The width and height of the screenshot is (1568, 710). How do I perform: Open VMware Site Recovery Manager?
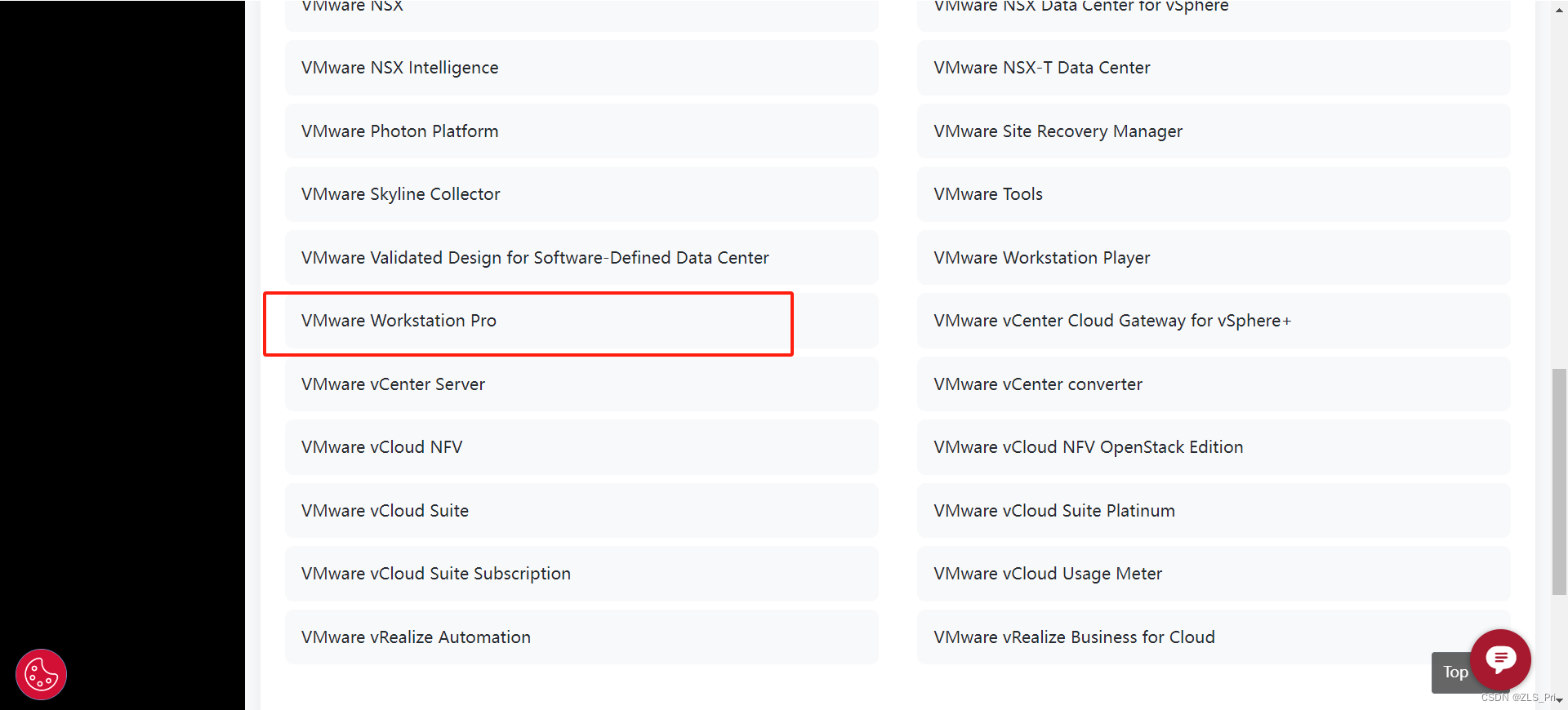click(1214, 131)
